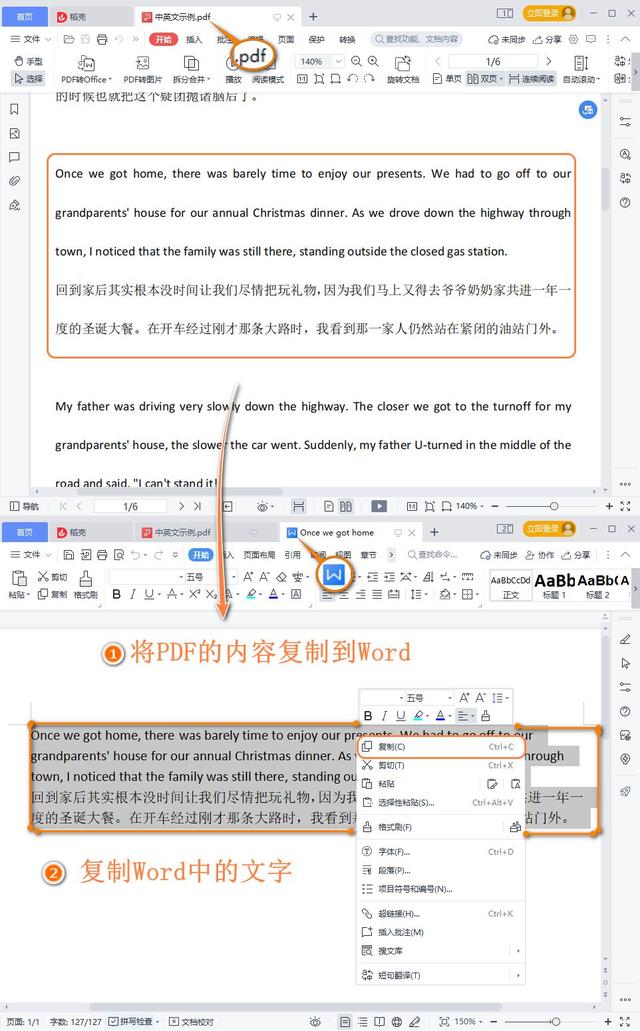Open the thumbnail panel in PDF left sidebar
Image resolution: width=640 pixels, height=1031 pixels.
(14, 133)
